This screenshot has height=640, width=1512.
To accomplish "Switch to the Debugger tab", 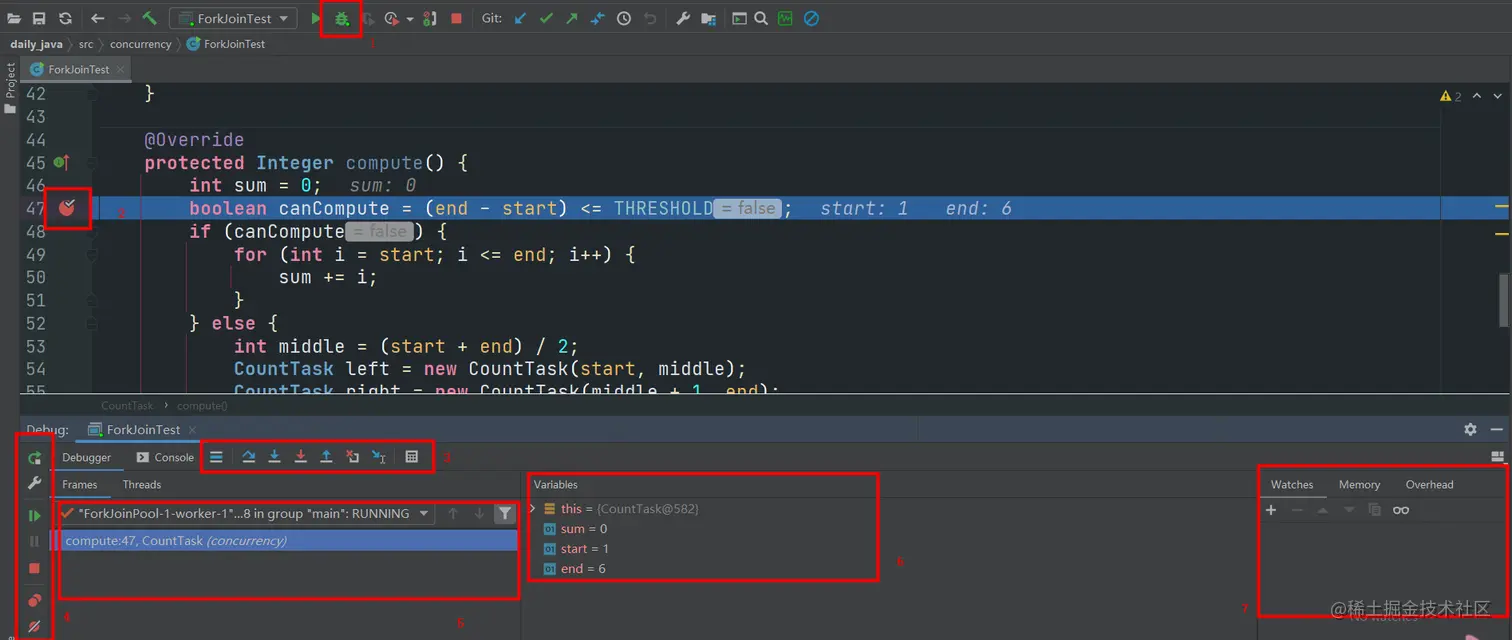I will 87,457.
